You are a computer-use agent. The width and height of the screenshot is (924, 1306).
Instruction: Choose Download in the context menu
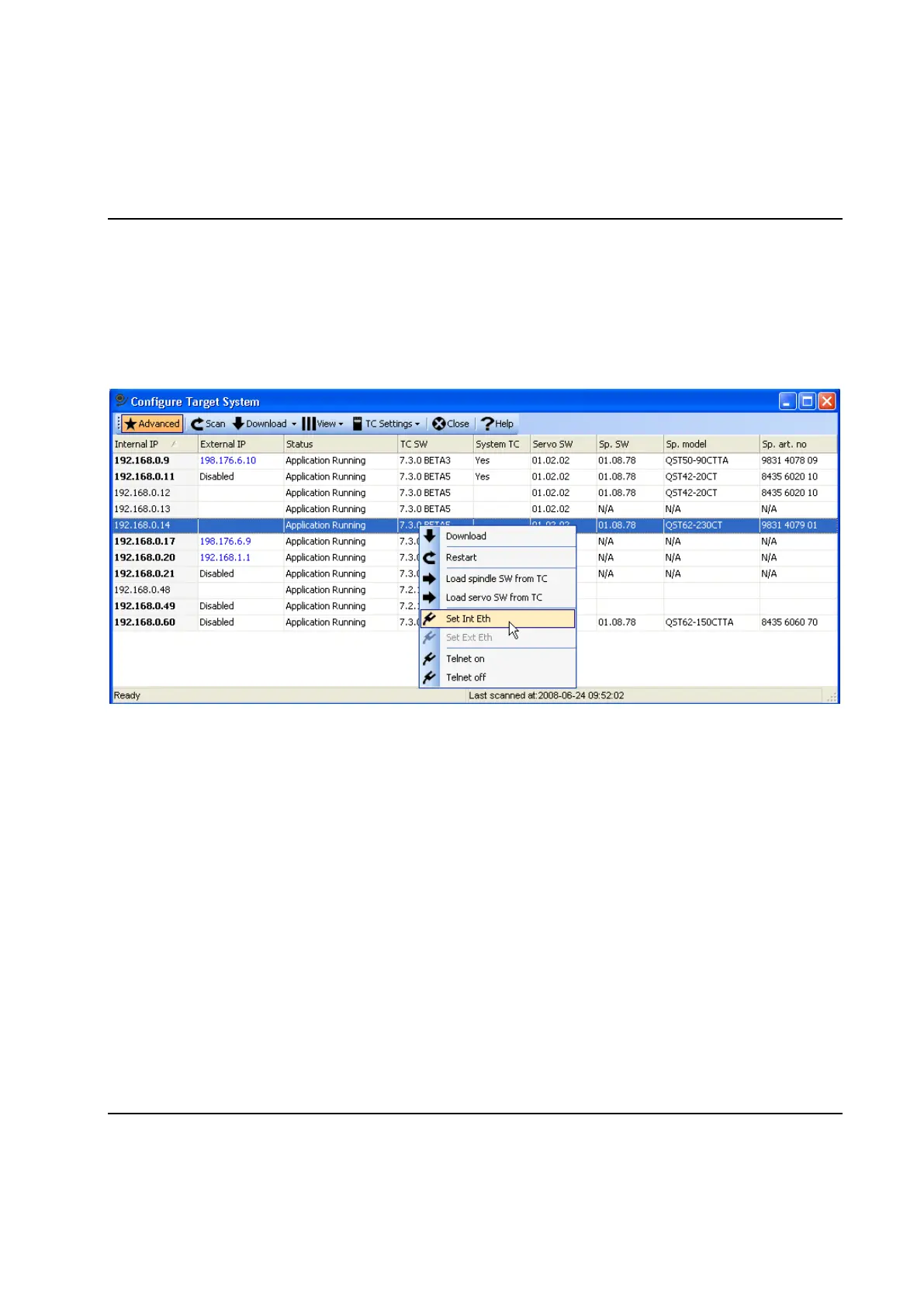point(498,536)
